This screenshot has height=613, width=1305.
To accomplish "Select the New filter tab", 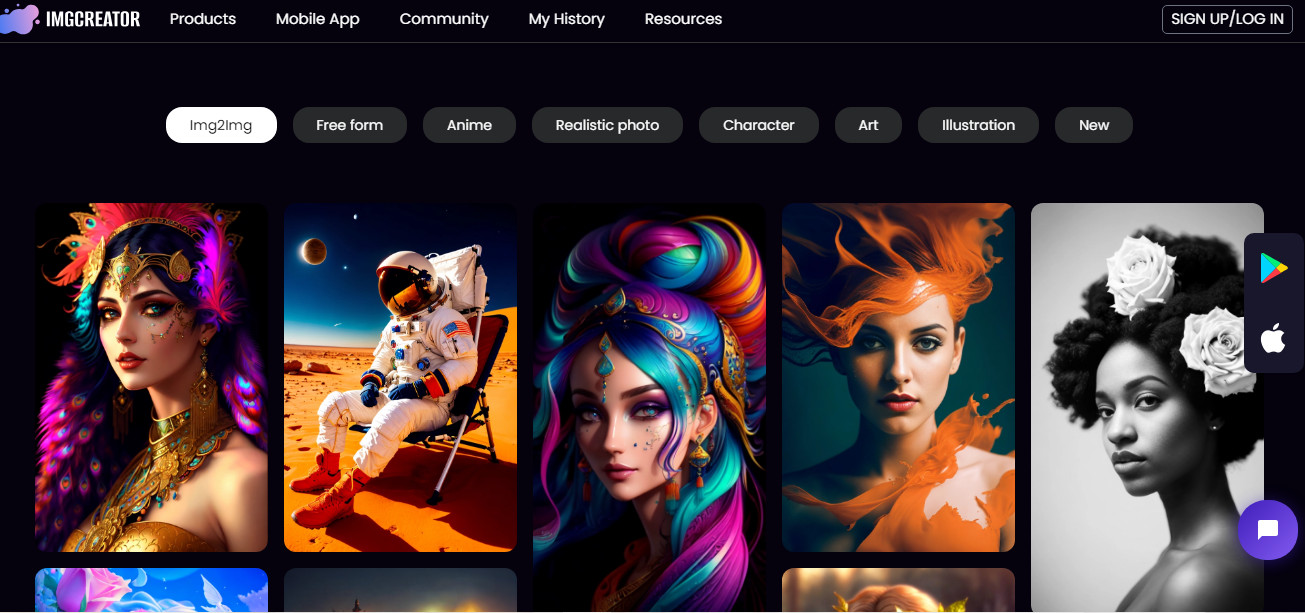I will click(x=1094, y=125).
